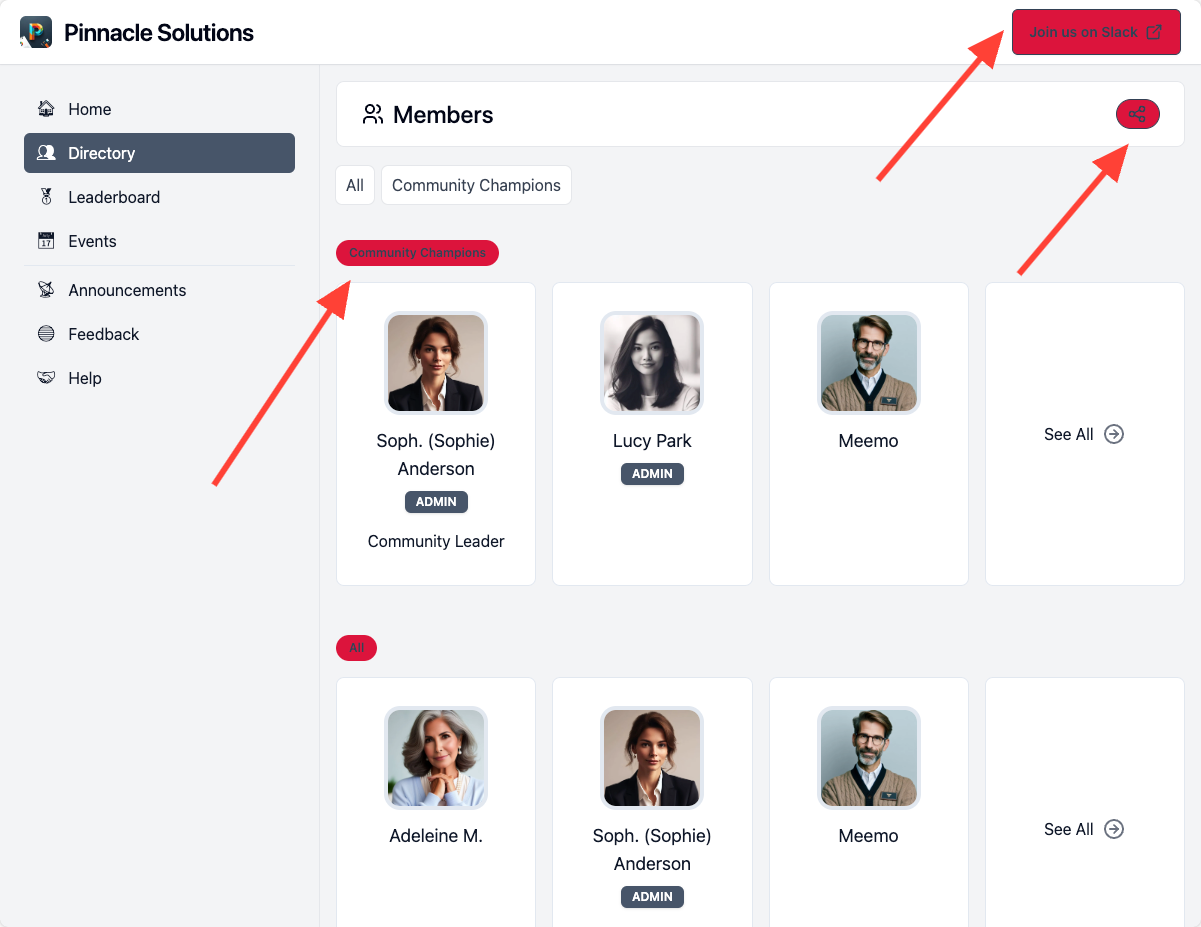
Task: Click the Feedback icon in the sidebar
Action: pyautogui.click(x=46, y=333)
